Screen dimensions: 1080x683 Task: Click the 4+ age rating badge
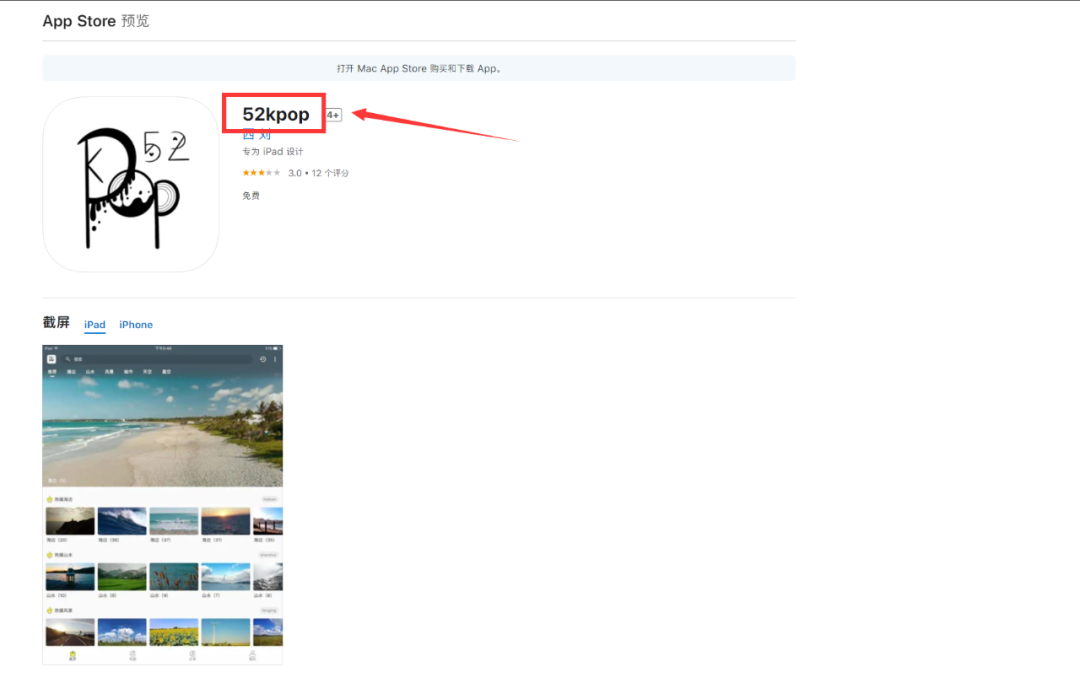[x=333, y=115]
